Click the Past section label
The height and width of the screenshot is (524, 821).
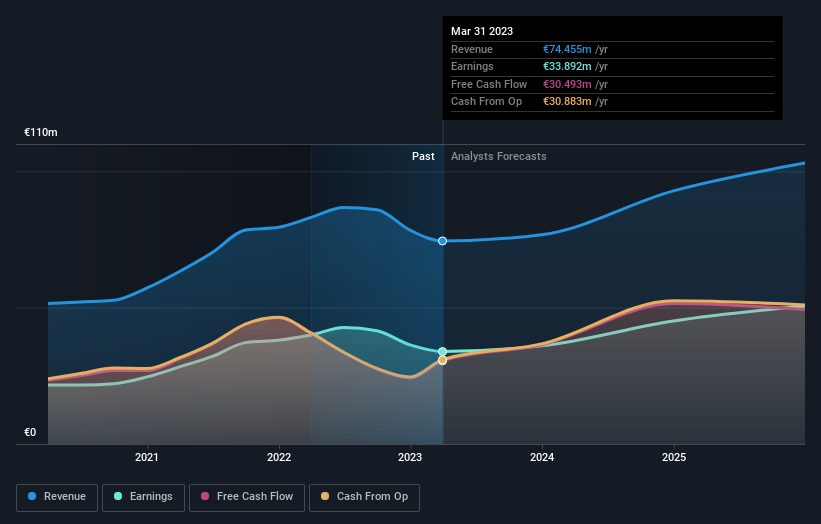coord(423,156)
